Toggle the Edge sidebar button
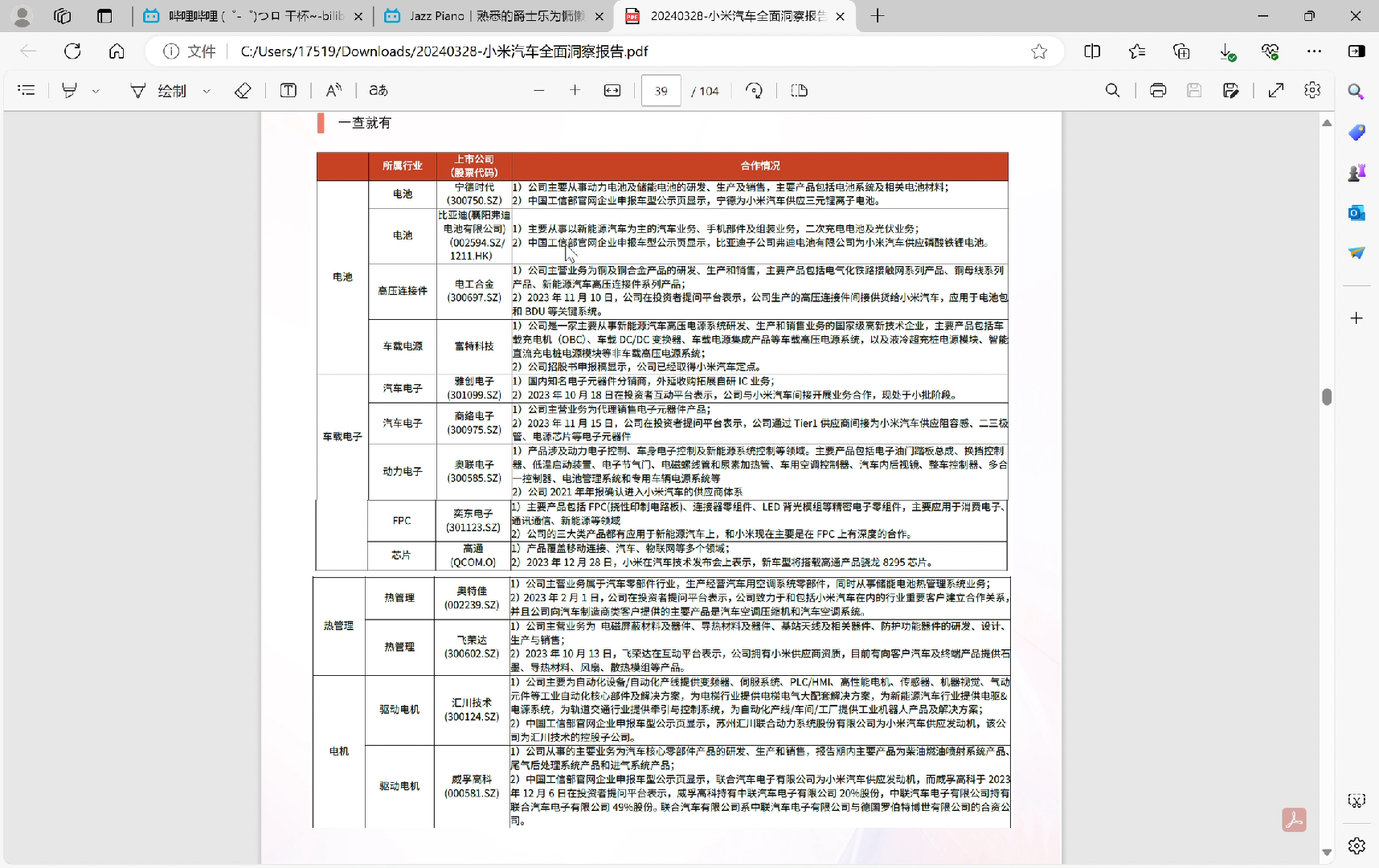The height and width of the screenshot is (868, 1379). (1356, 51)
